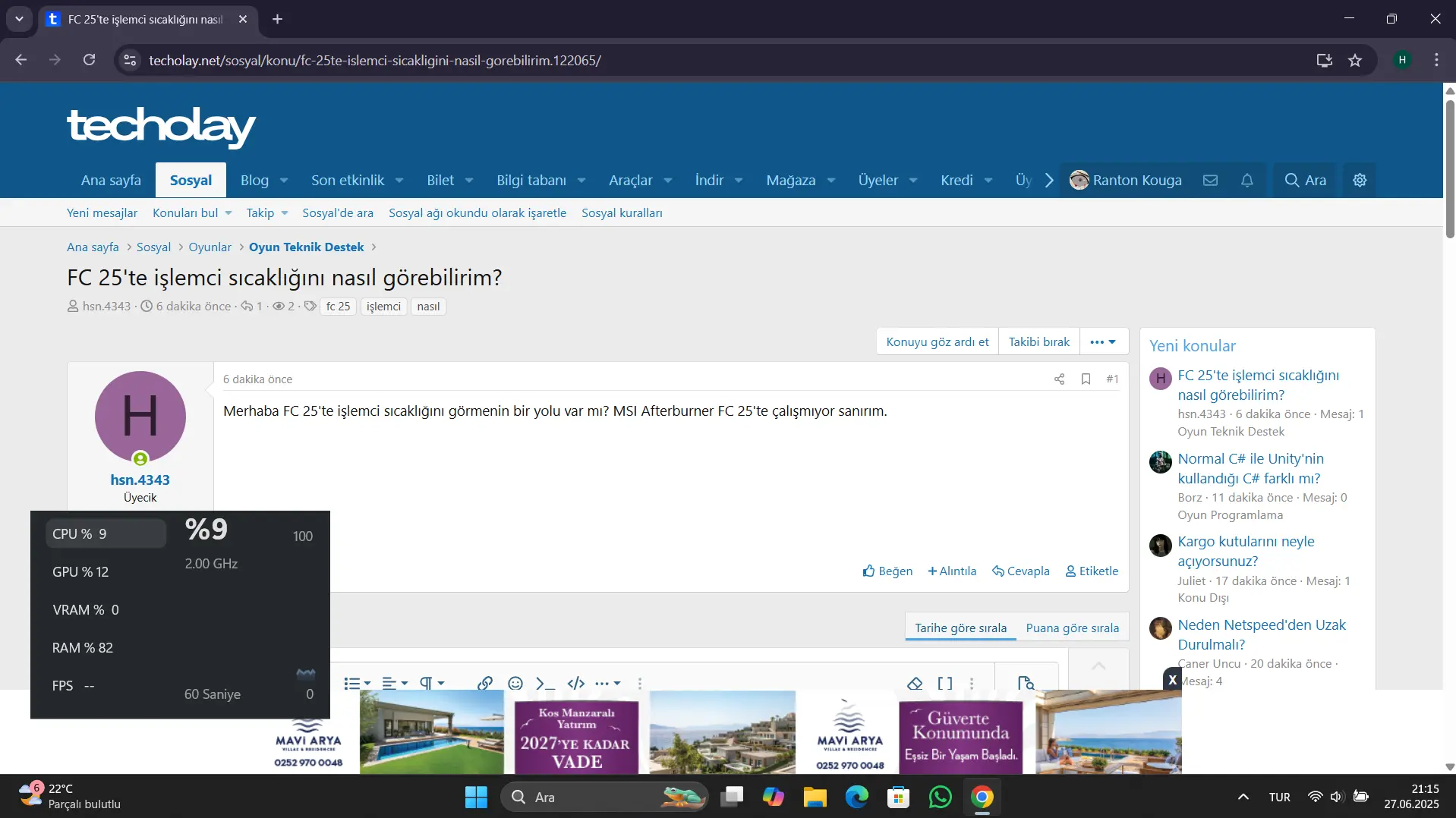Share post #1 via share icon
1456x818 pixels.
pyautogui.click(x=1059, y=379)
